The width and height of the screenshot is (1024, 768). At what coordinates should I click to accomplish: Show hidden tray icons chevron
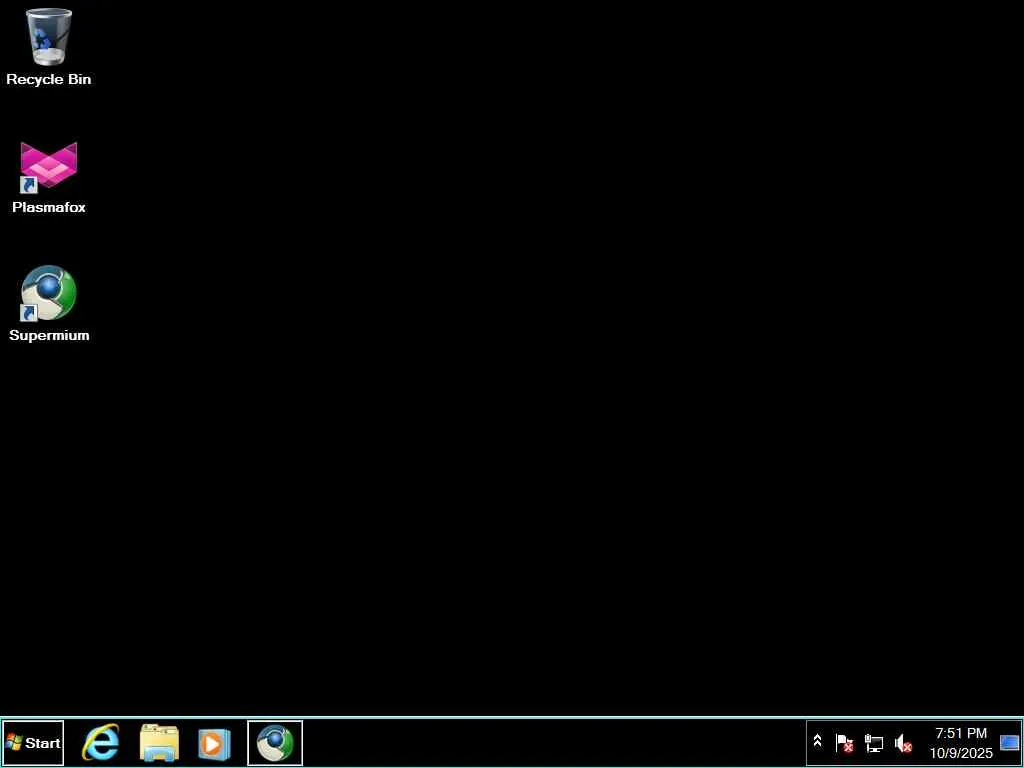817,741
